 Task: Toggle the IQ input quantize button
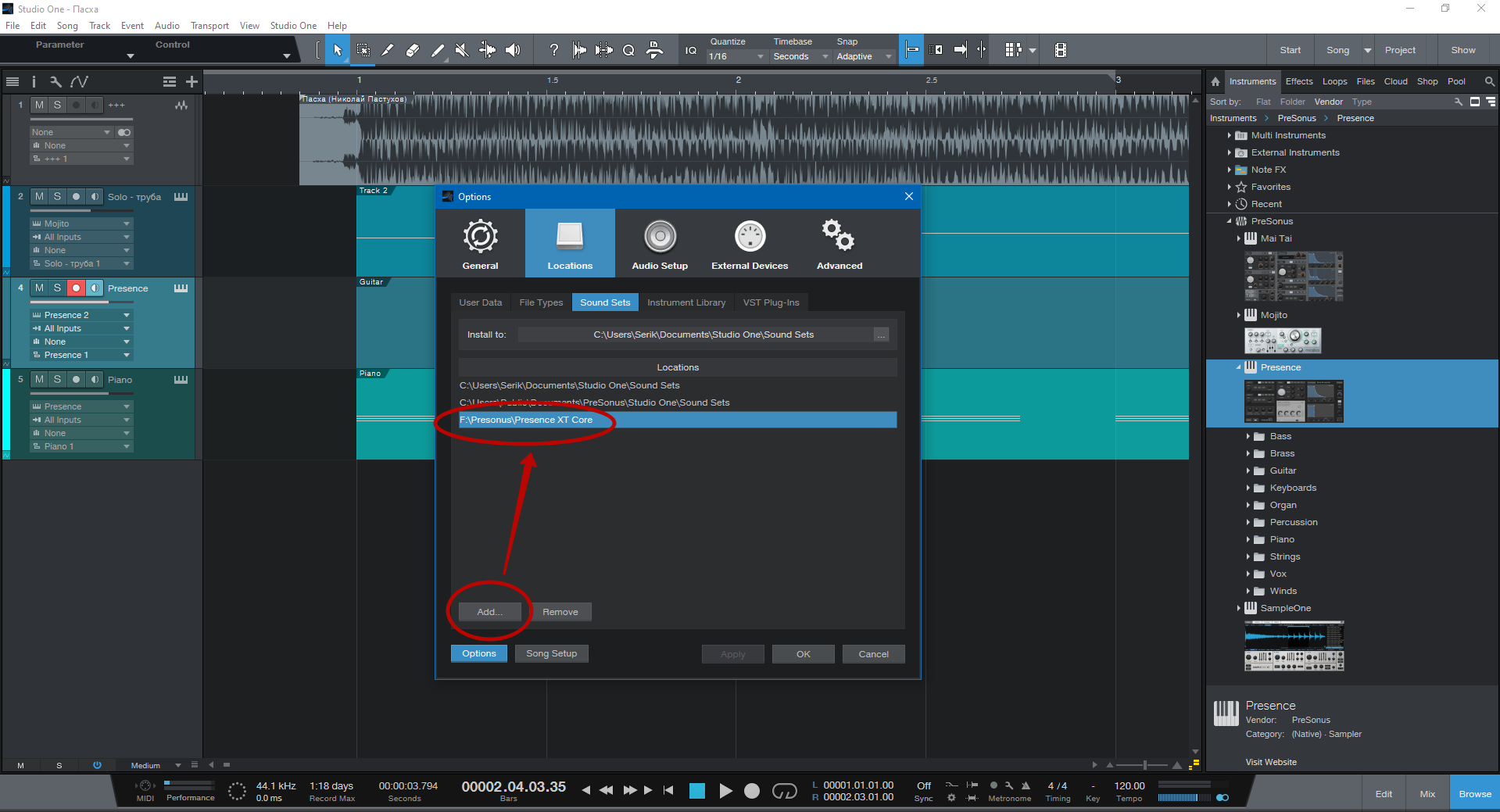[691, 50]
